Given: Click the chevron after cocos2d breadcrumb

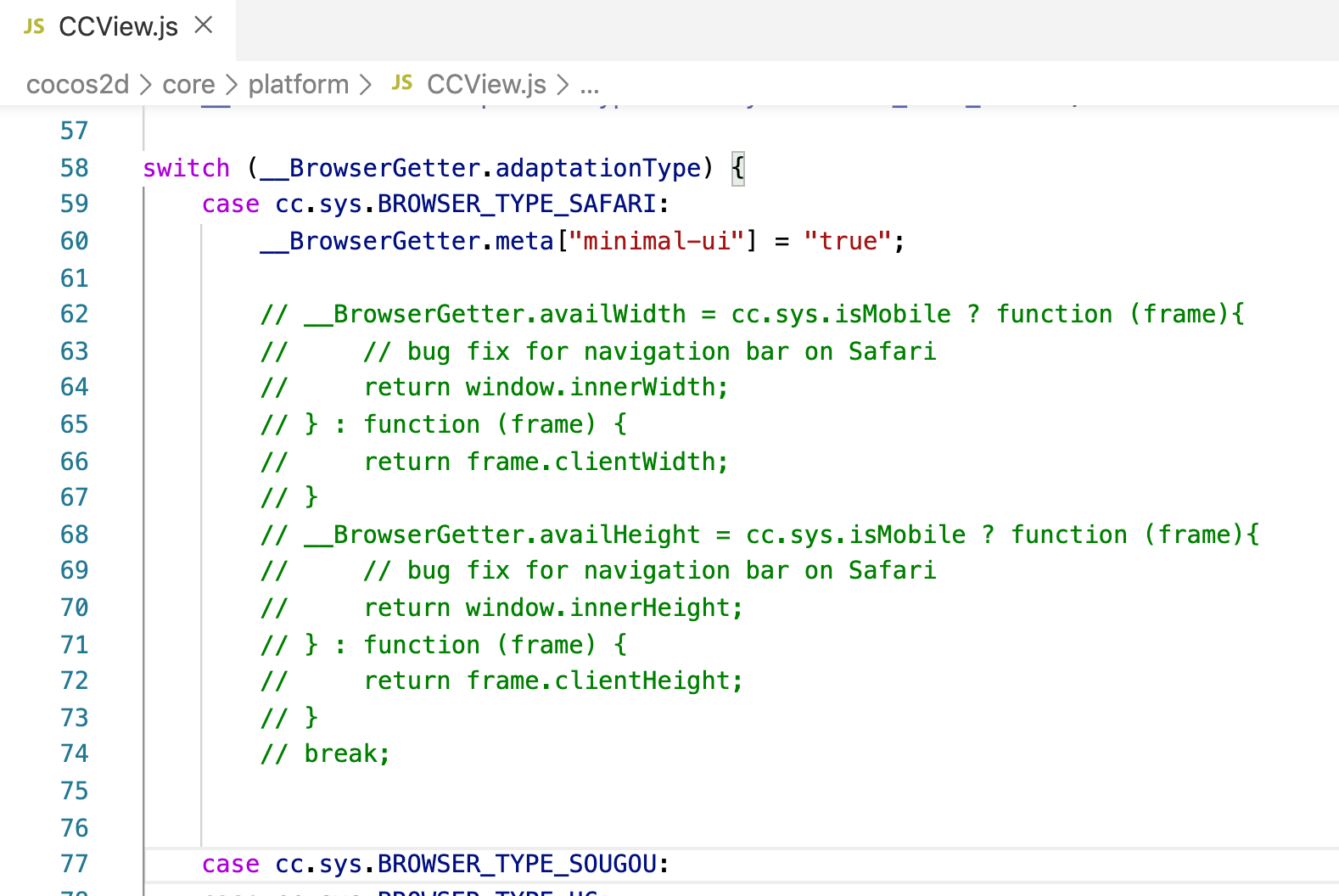Looking at the screenshot, I should click(145, 85).
